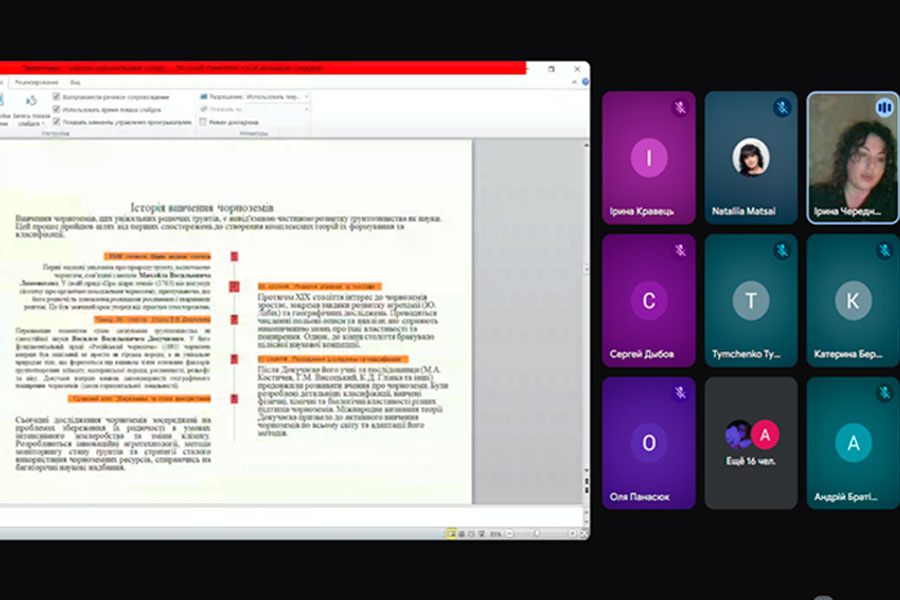Open Slide Sorter view from status bar
The width and height of the screenshot is (900, 600).
(464, 533)
